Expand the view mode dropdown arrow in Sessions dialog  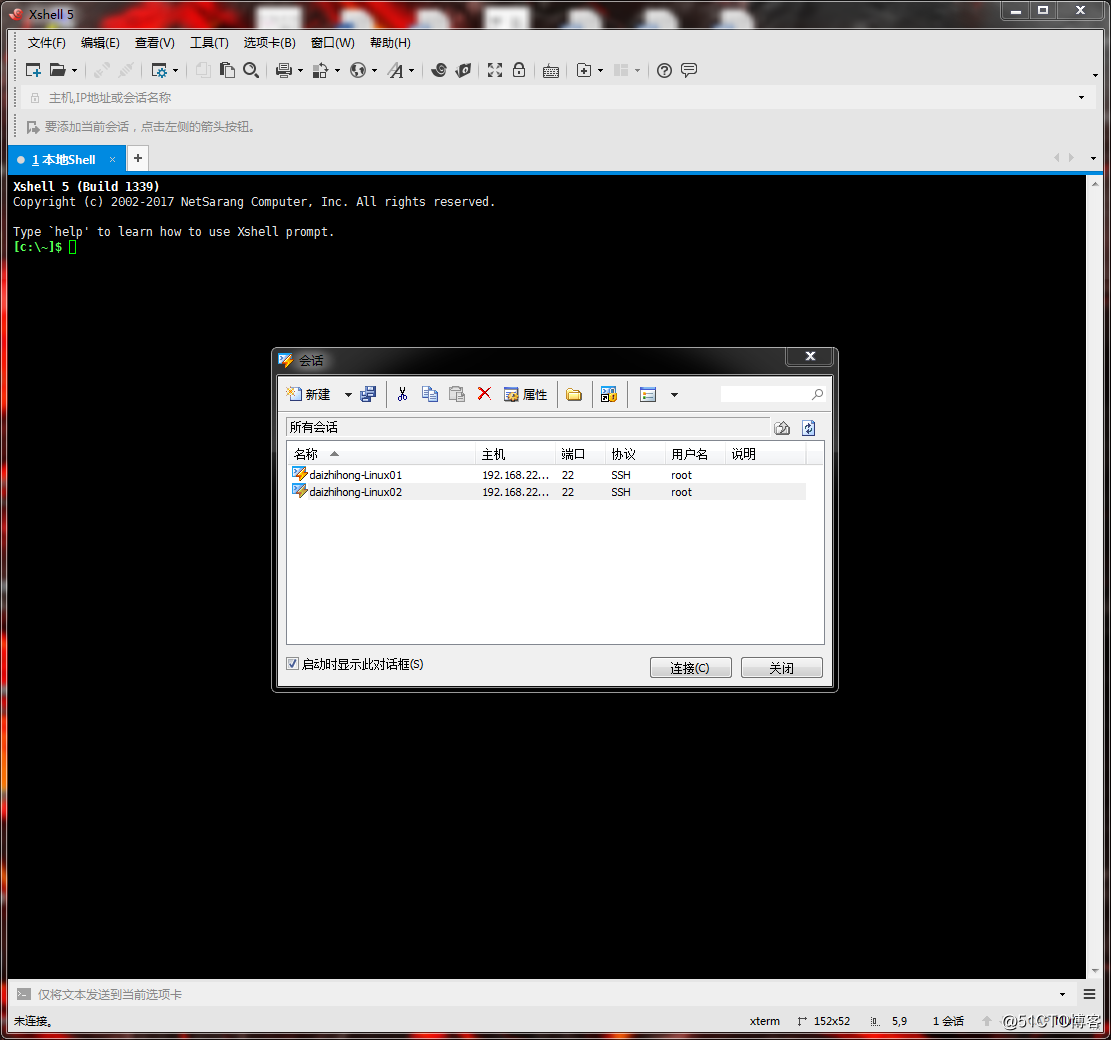coord(675,395)
